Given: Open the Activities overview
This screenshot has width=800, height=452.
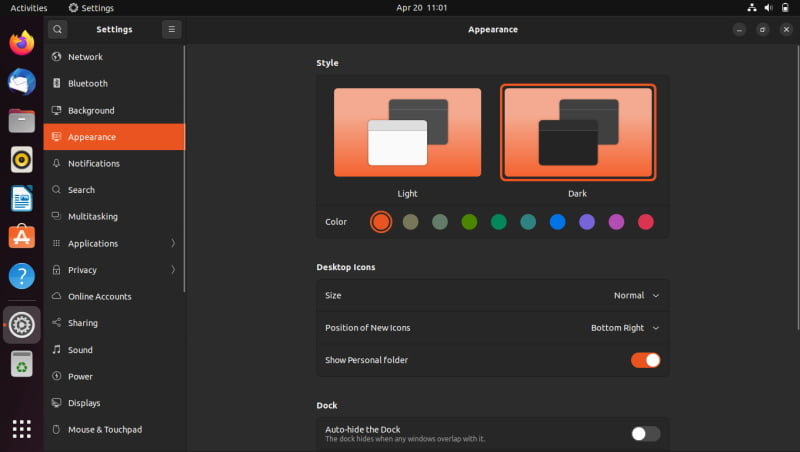Looking at the screenshot, I should (29, 8).
